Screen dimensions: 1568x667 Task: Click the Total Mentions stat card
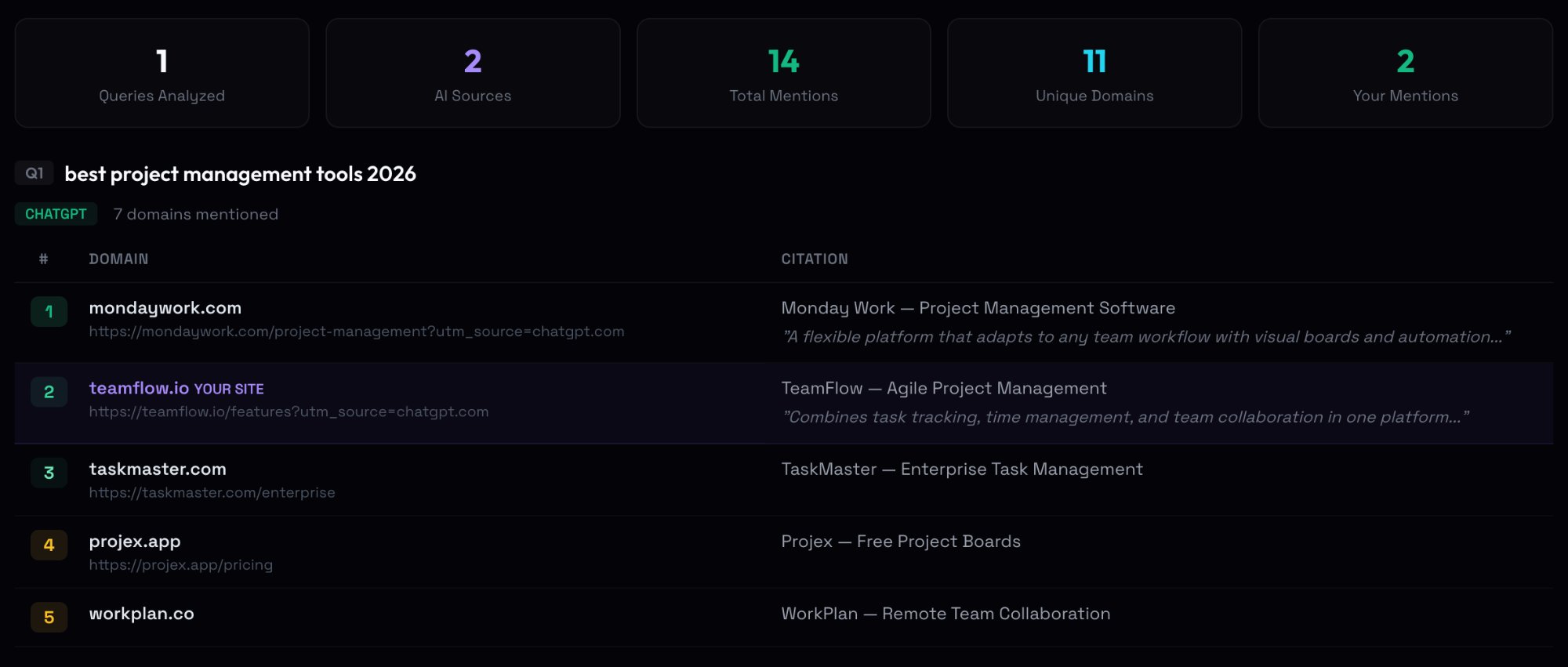coord(783,73)
